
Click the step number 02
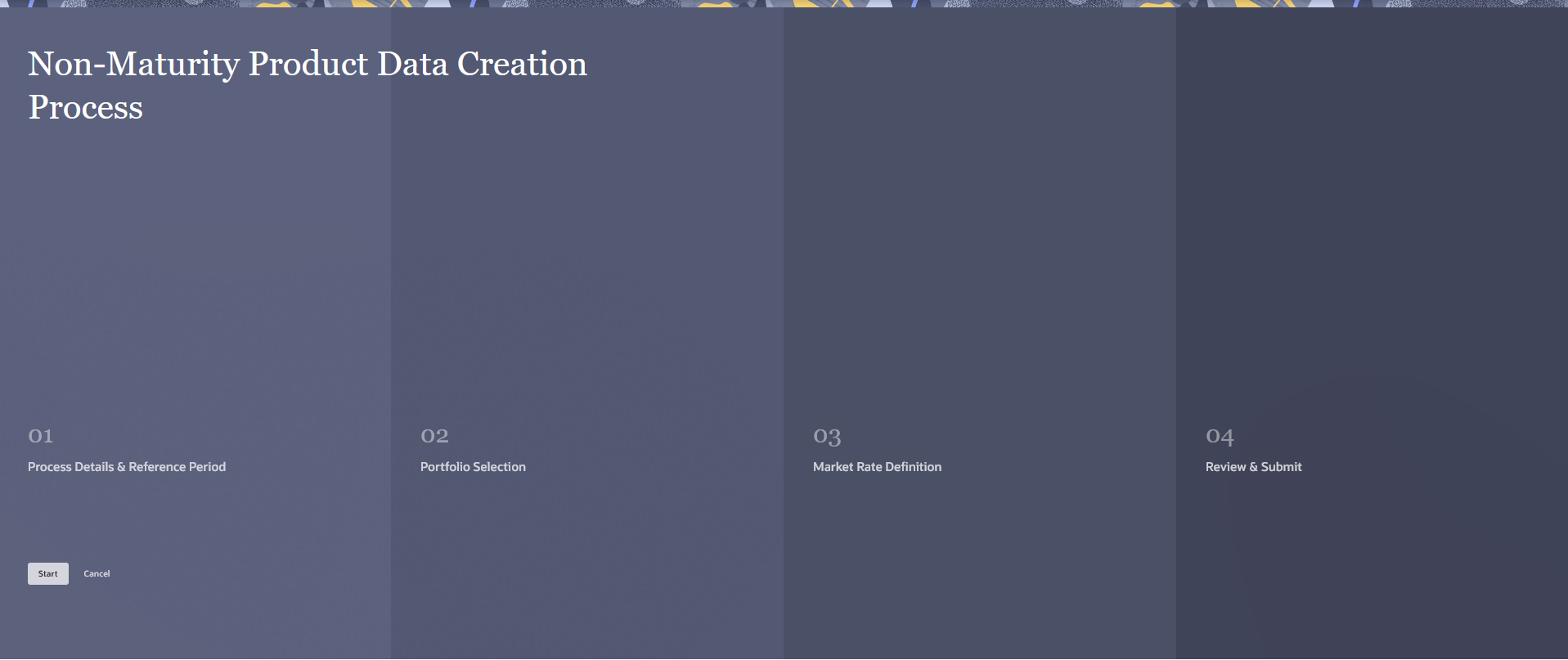(x=434, y=436)
